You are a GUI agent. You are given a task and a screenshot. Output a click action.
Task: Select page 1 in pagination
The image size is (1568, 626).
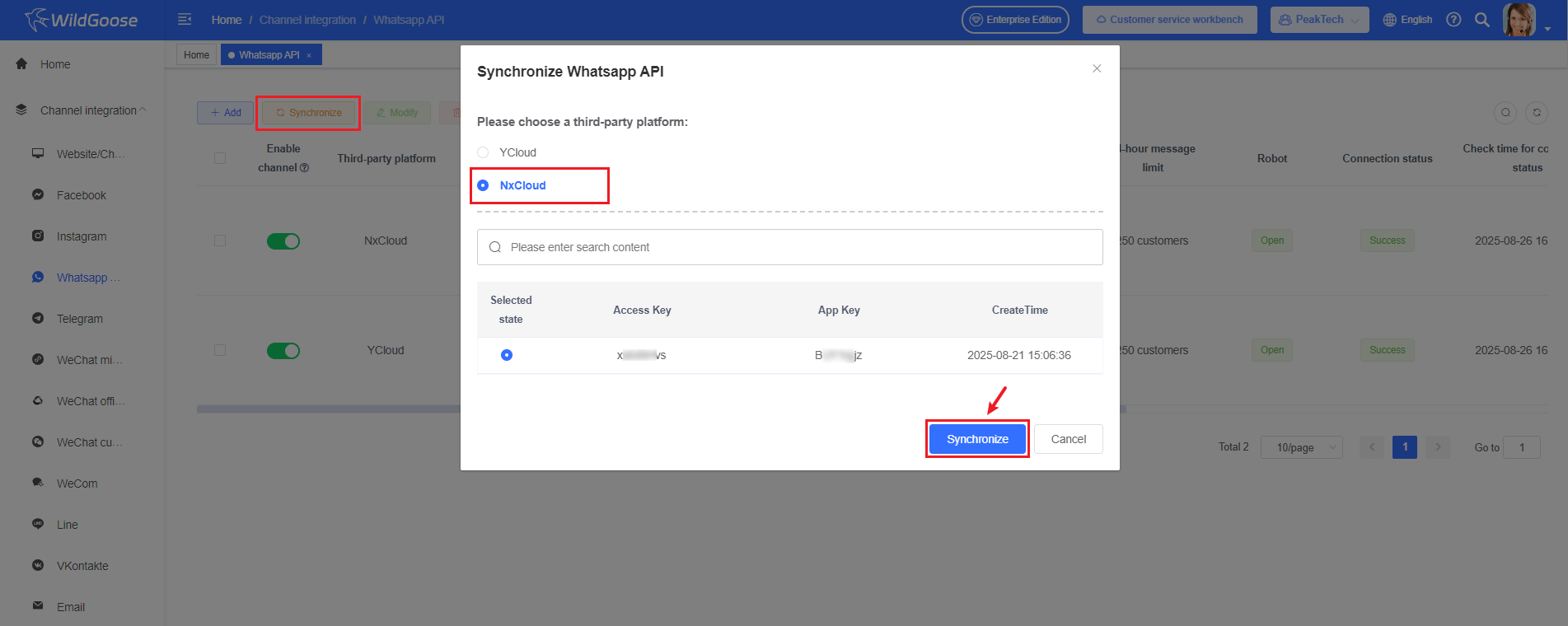click(x=1405, y=447)
